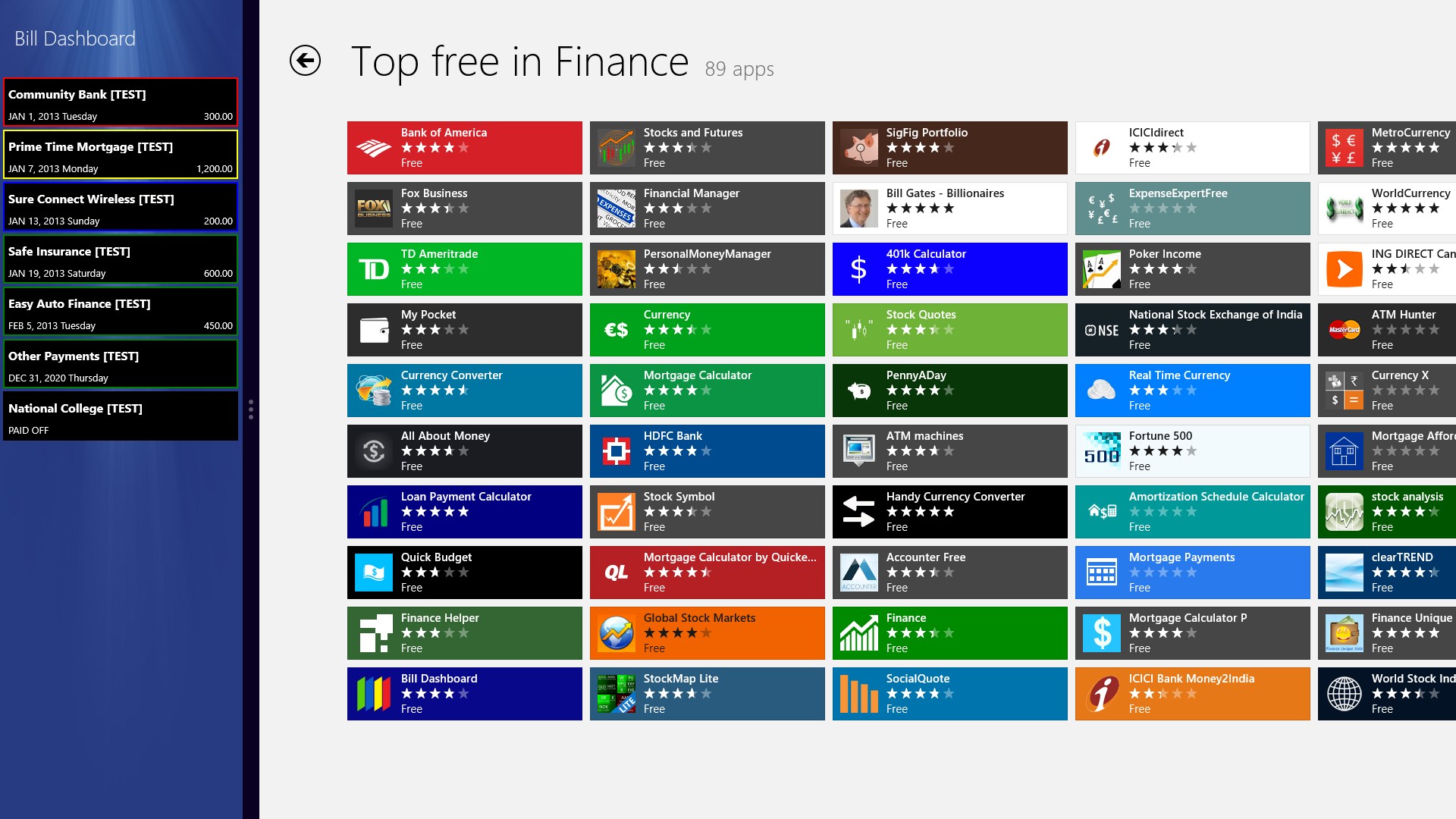Click the HDFC Bank logo icon

coord(617,451)
